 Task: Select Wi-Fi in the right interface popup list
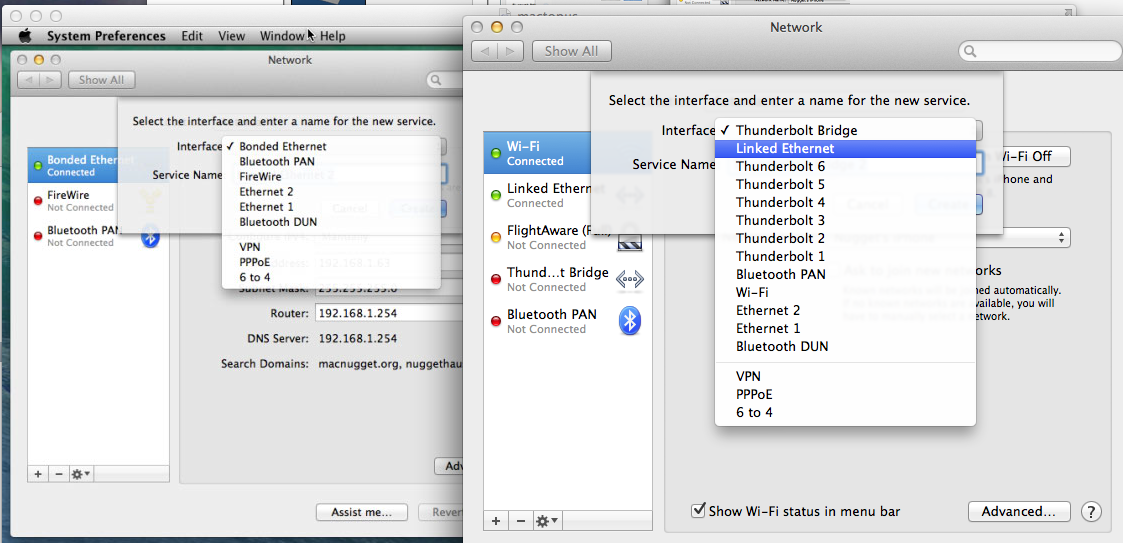tap(845, 292)
